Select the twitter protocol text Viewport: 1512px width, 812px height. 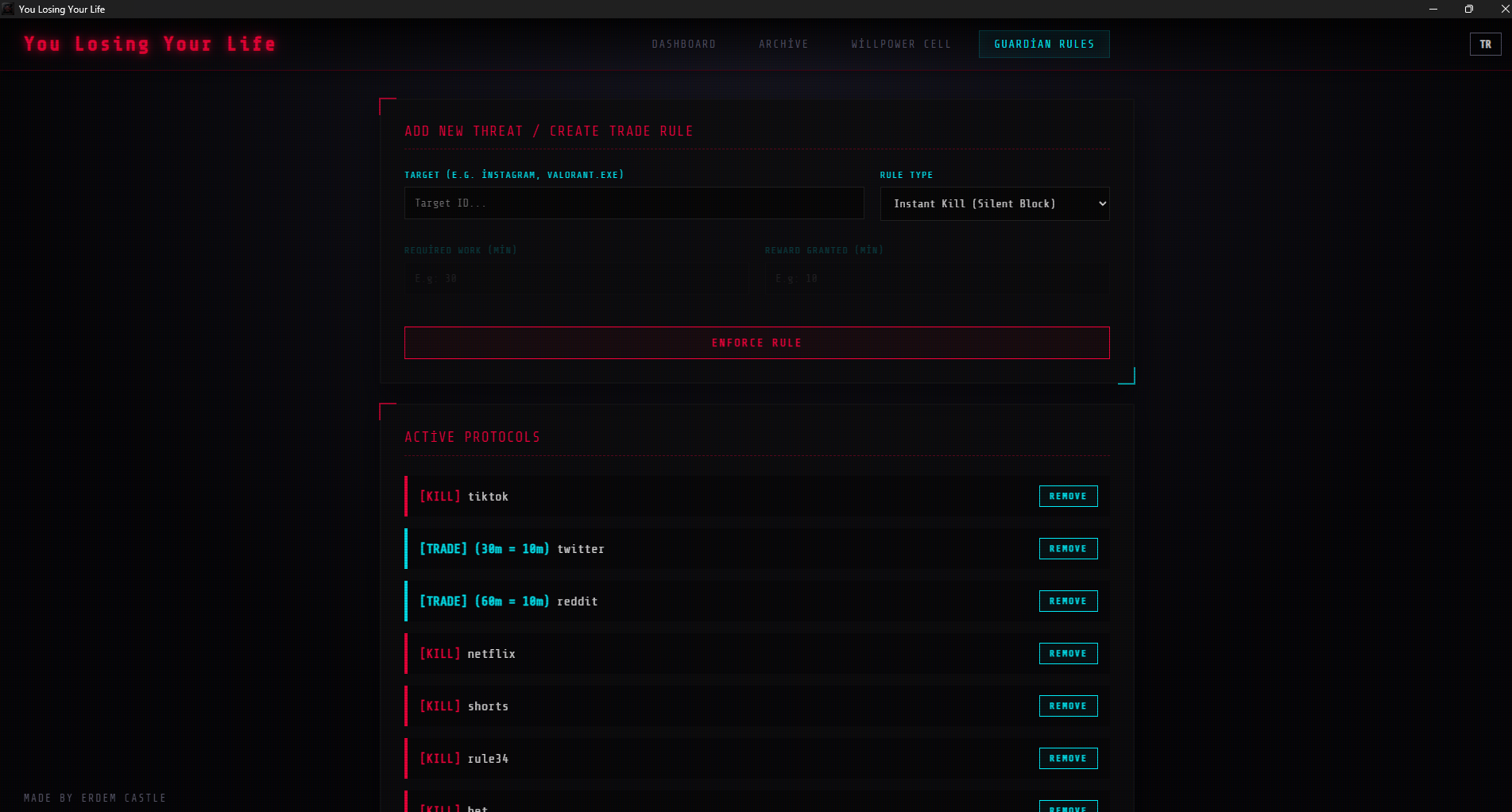[581, 549]
